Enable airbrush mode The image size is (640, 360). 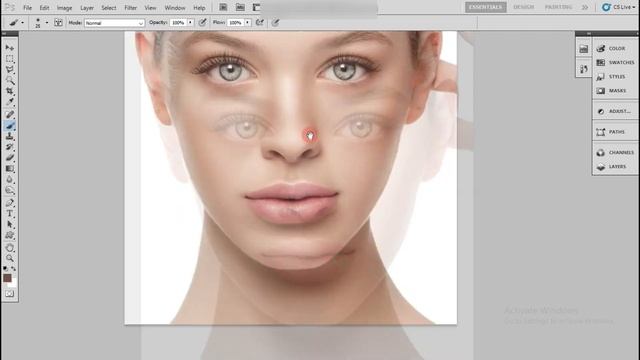click(260, 23)
